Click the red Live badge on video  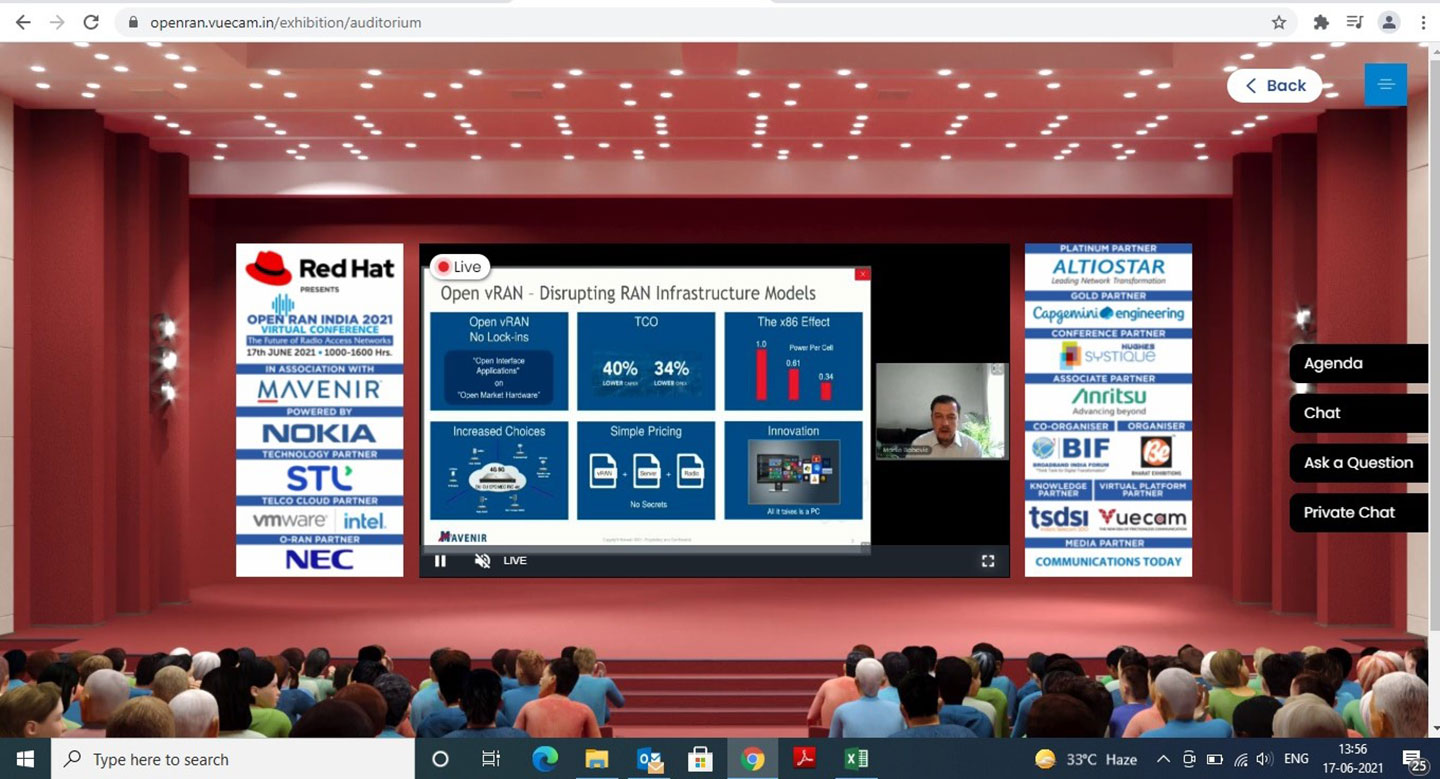(459, 267)
